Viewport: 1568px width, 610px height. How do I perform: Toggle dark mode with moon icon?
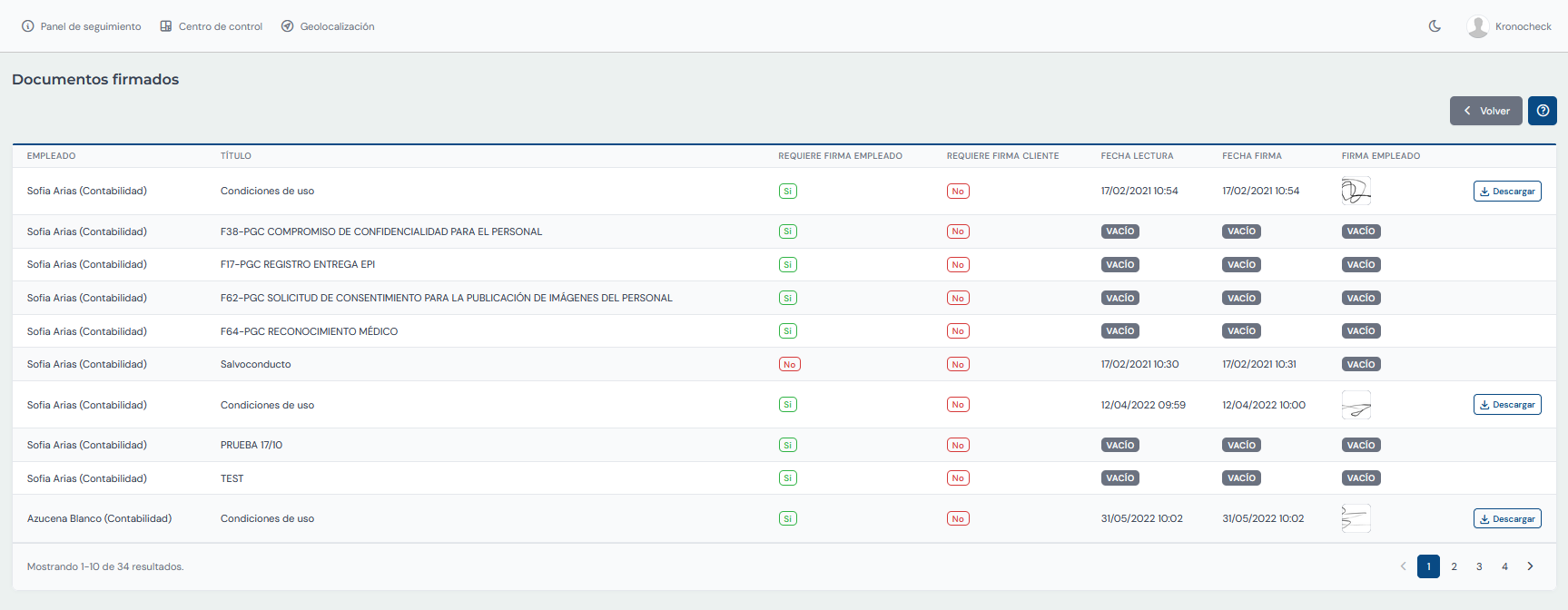[1435, 26]
